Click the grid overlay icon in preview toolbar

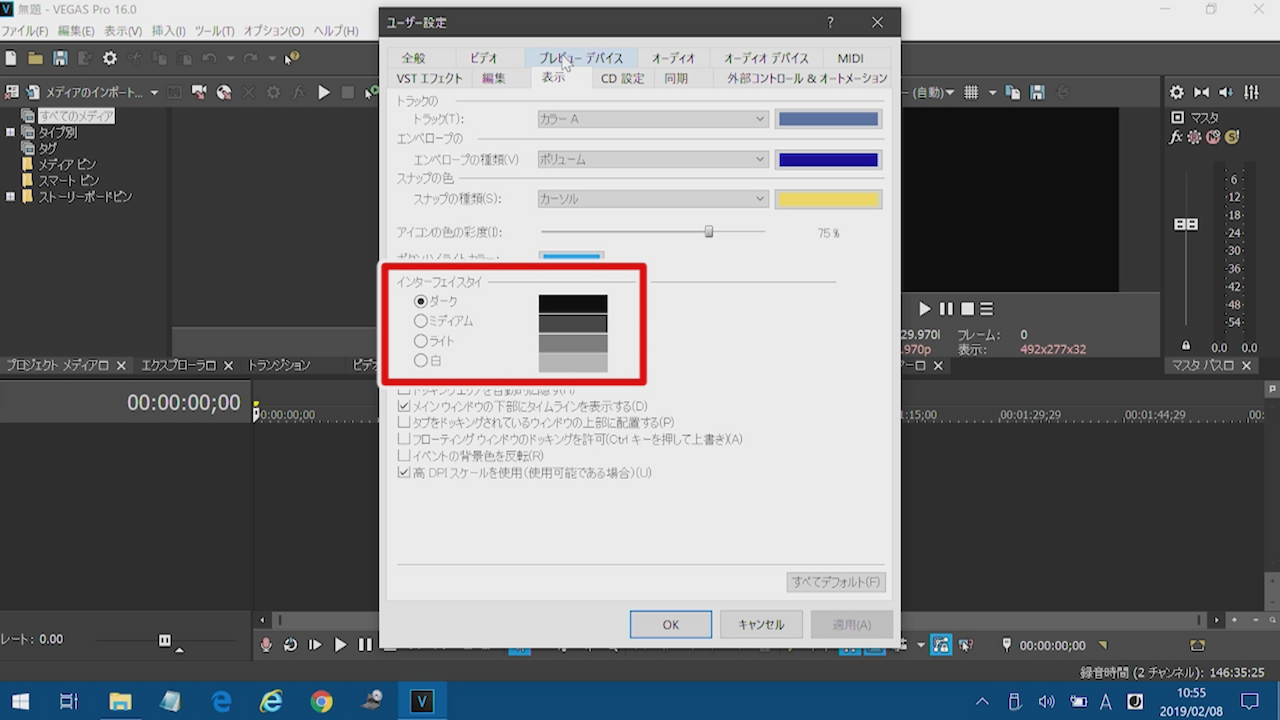970,92
